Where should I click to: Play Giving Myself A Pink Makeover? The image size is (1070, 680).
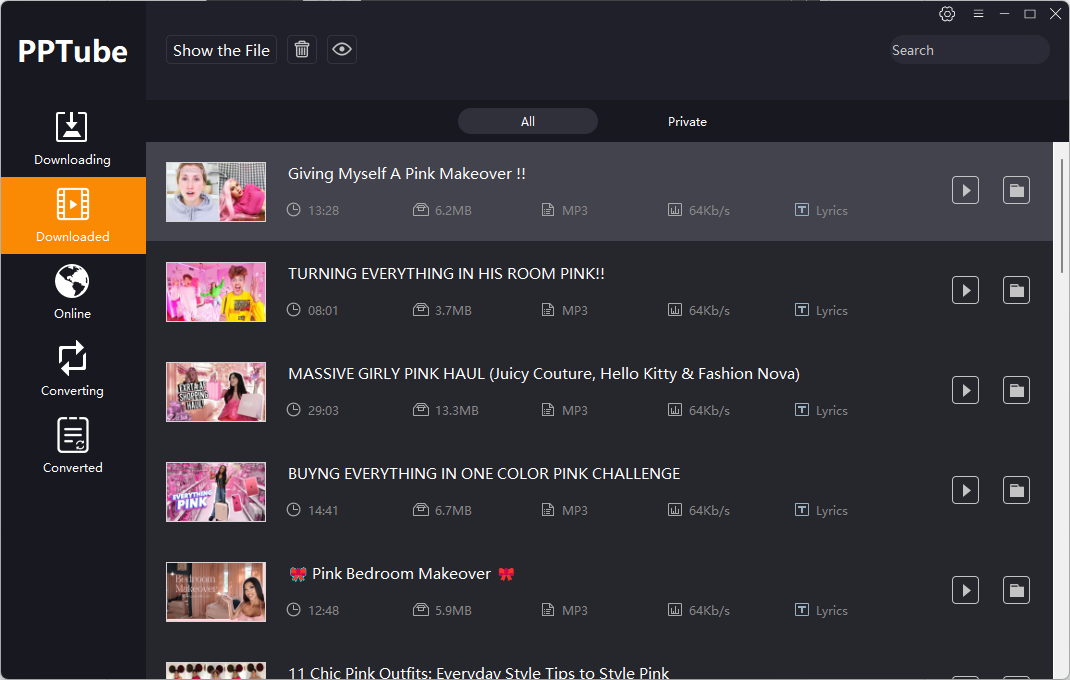tap(965, 190)
